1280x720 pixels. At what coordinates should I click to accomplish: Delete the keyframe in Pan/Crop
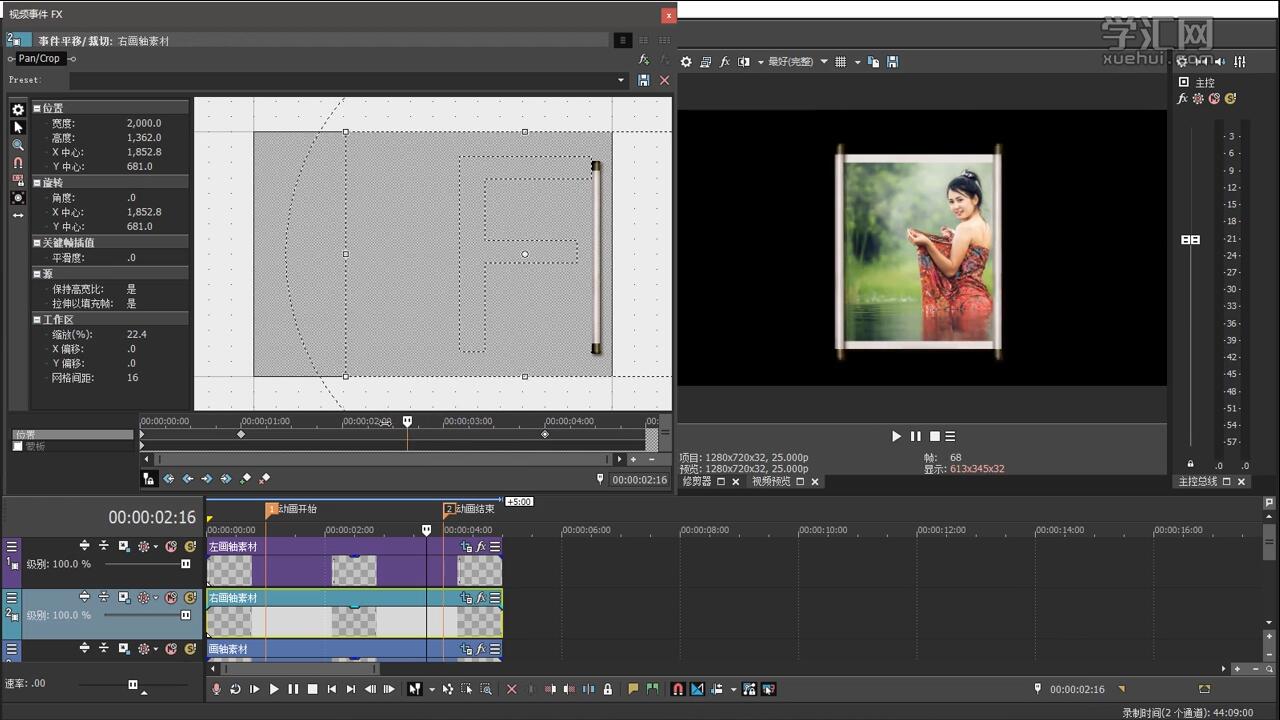point(265,479)
